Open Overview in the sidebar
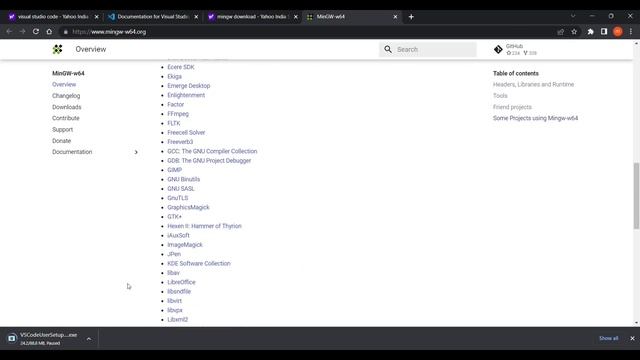Screen dimensions: 640x360 point(64,84)
